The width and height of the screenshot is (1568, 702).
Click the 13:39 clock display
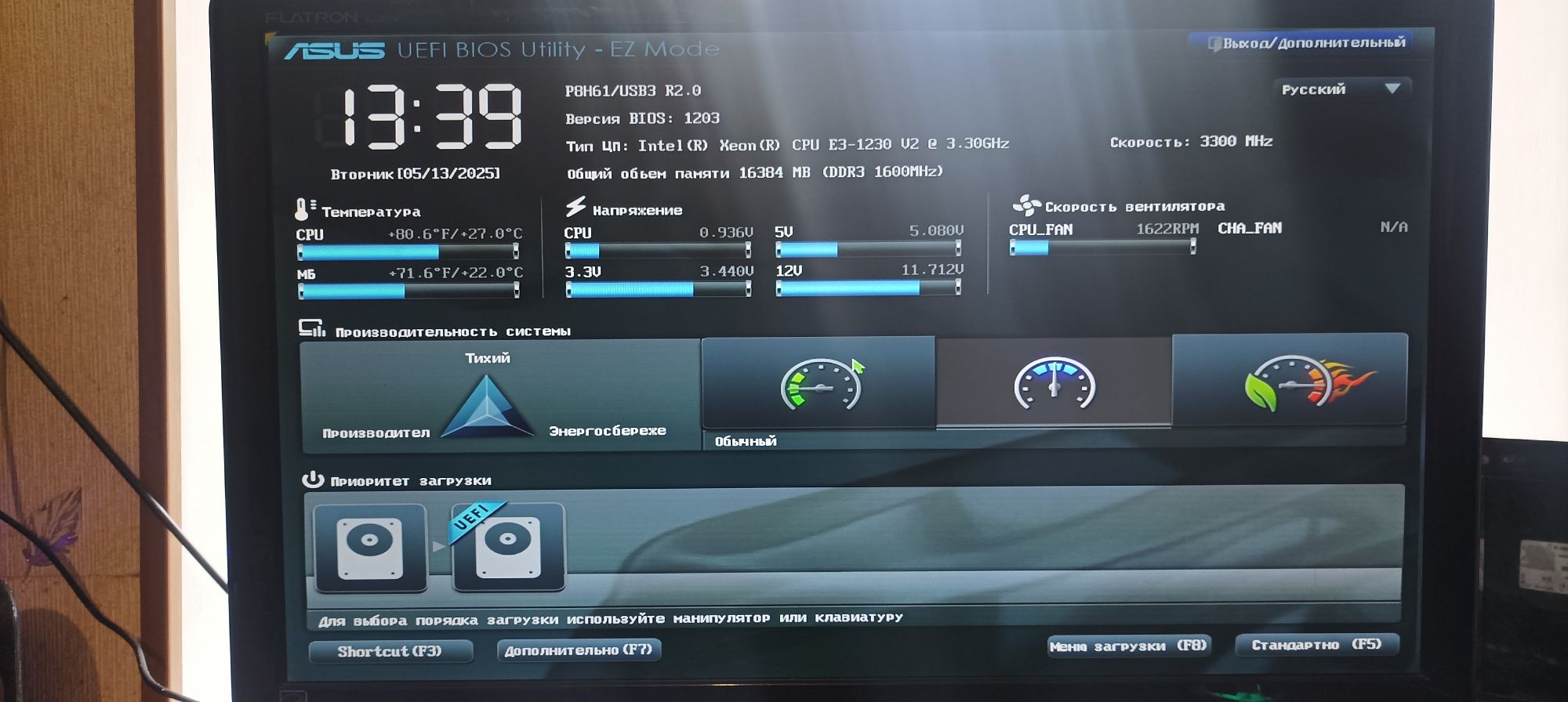pos(432,118)
